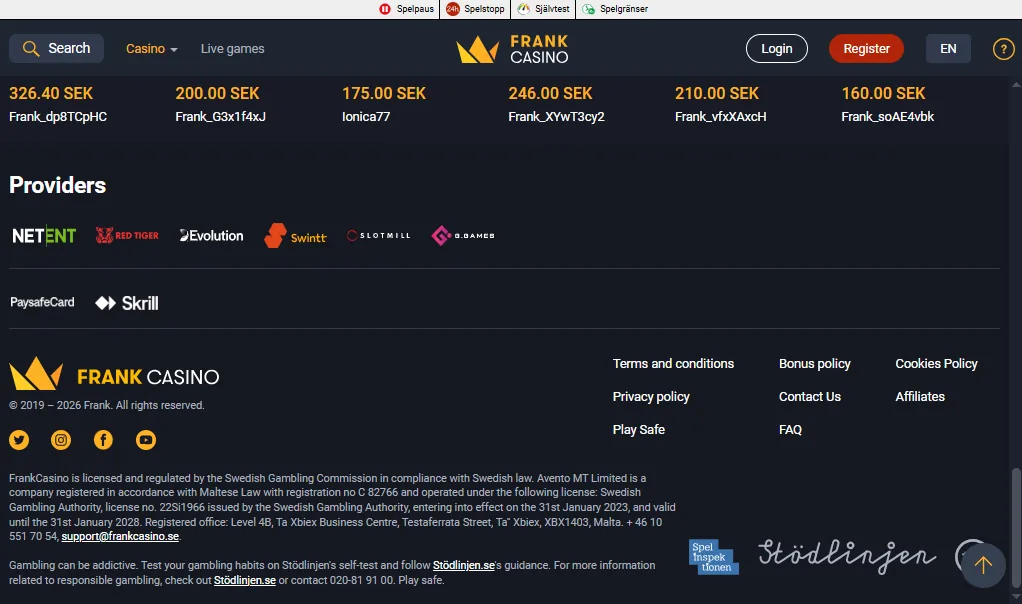Click the PaysafeCard payment logo
Viewport: 1022px width, 604px height.
[42, 302]
